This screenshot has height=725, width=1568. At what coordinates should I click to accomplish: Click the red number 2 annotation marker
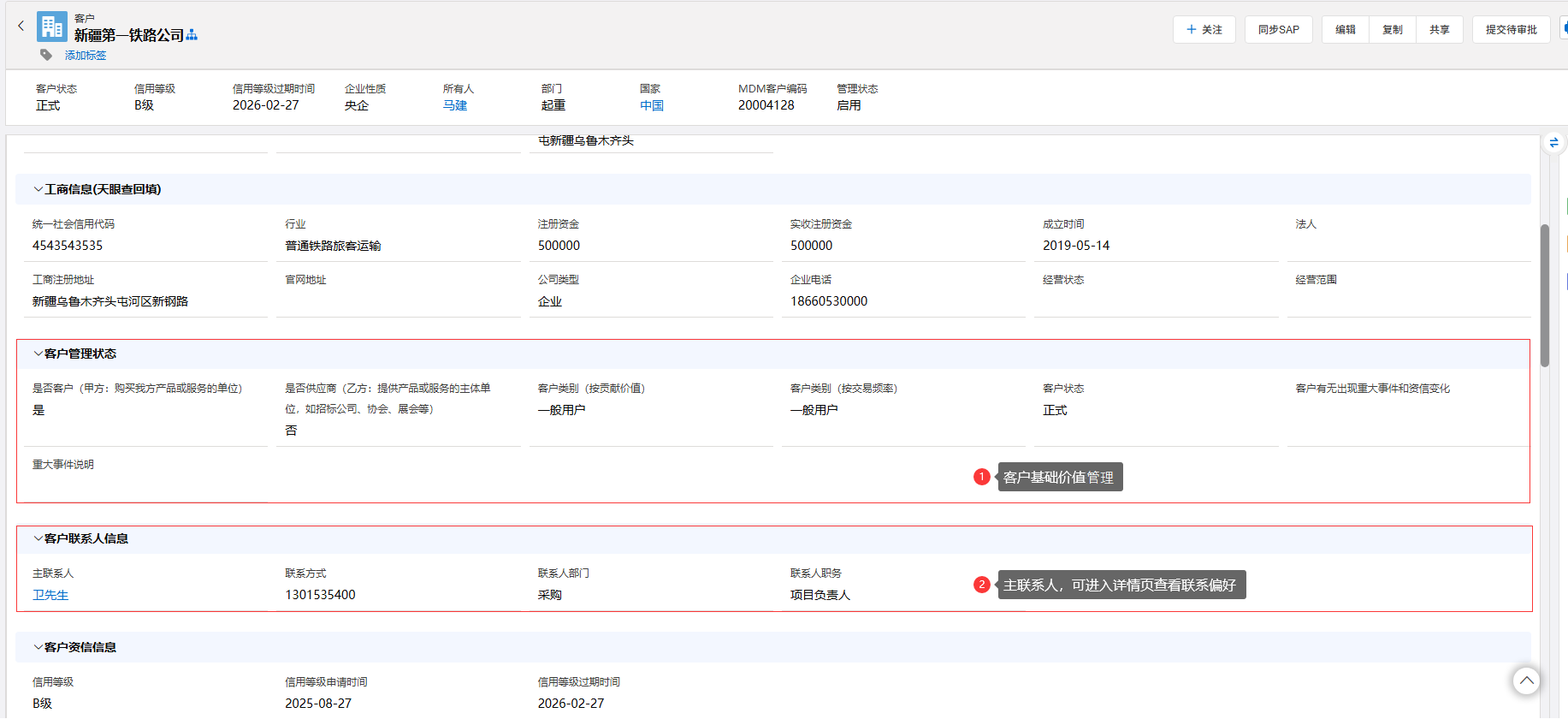tap(982, 585)
